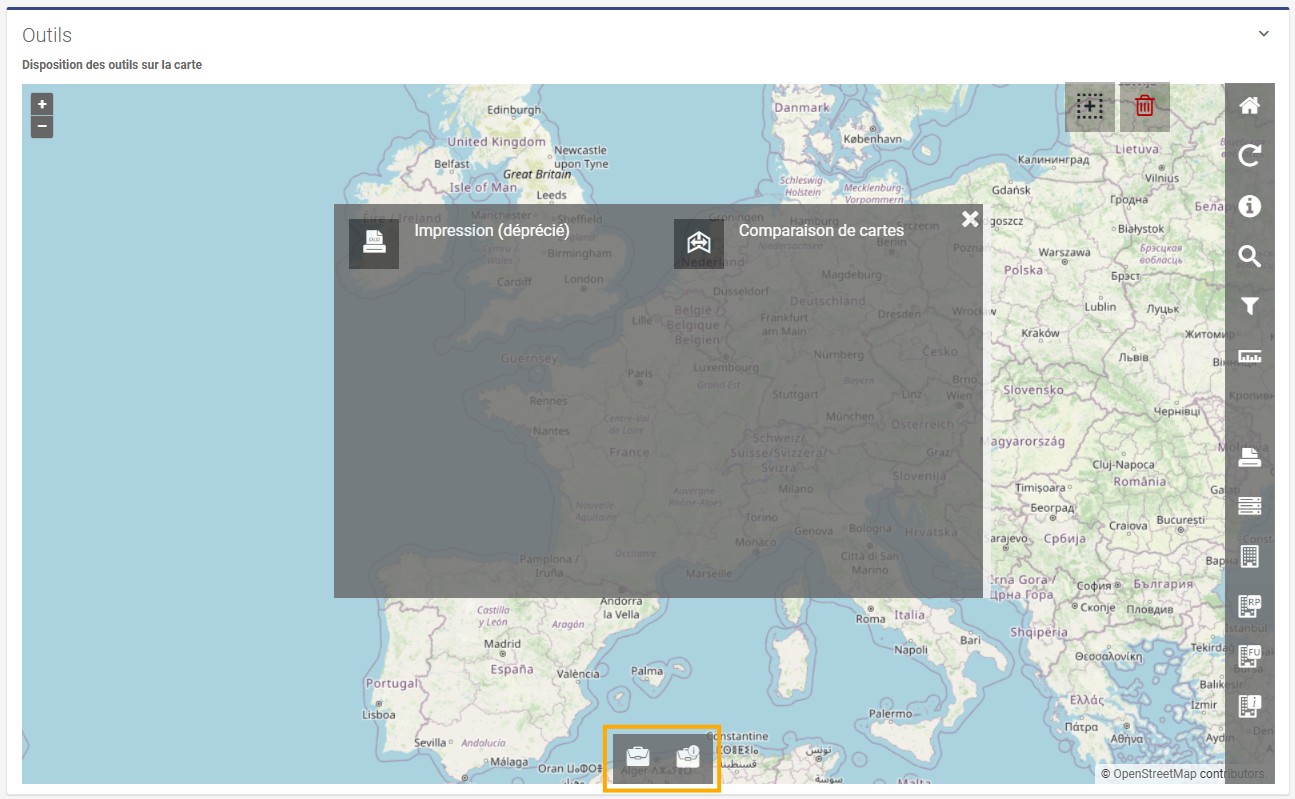Open the stacked server layers icon

(1249, 506)
